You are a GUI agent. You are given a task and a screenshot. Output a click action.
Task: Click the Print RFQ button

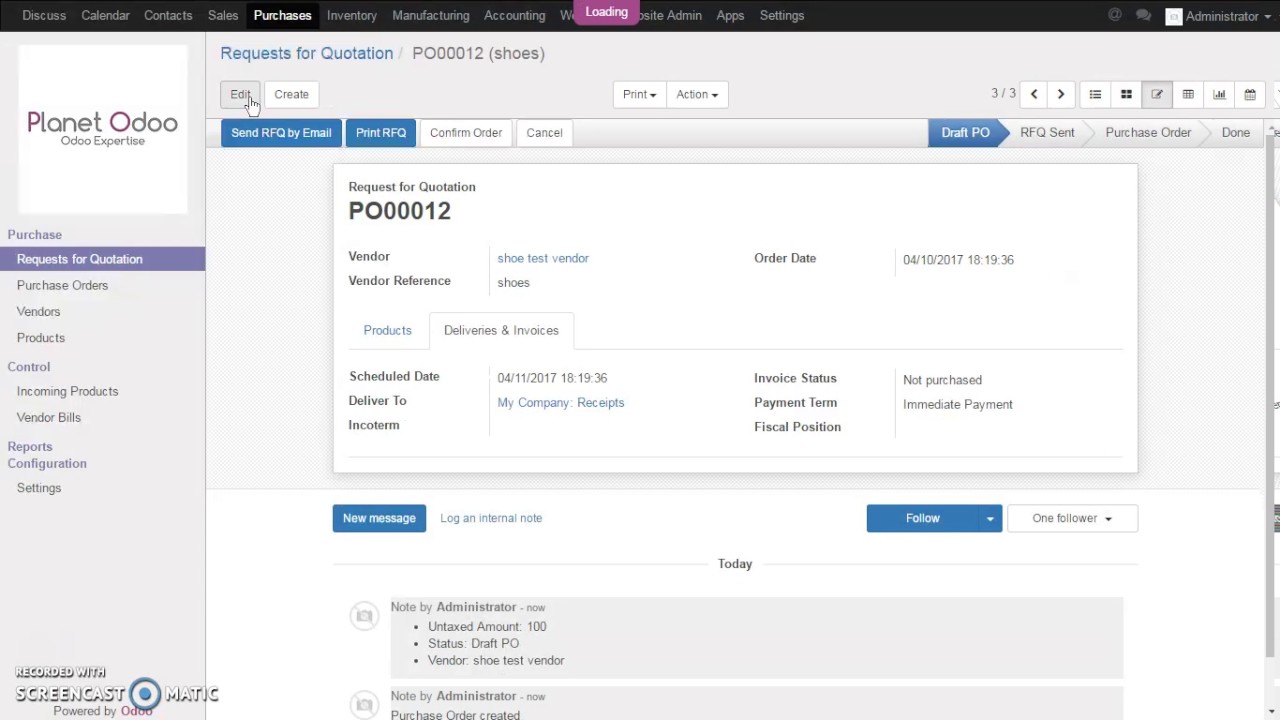click(381, 132)
